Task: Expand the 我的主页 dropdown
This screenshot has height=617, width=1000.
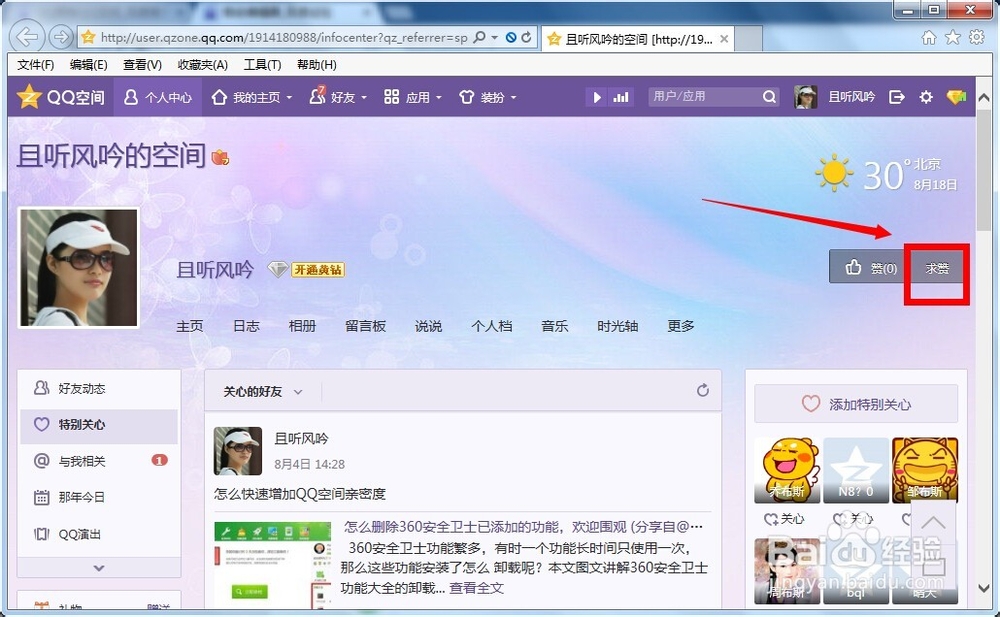Action: tap(286, 96)
